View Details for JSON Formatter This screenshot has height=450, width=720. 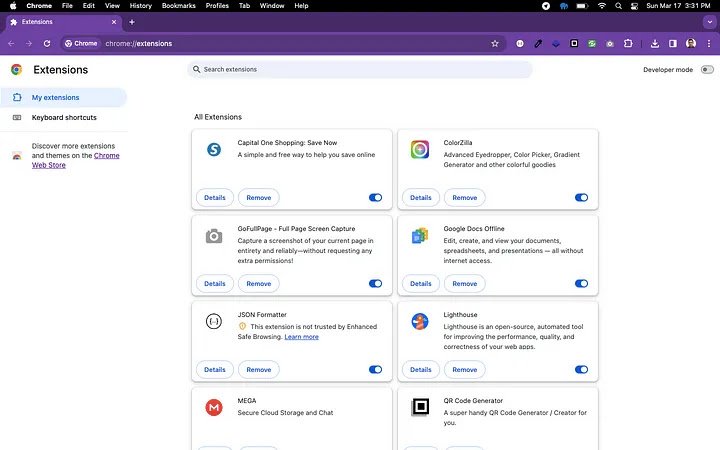[214, 369]
